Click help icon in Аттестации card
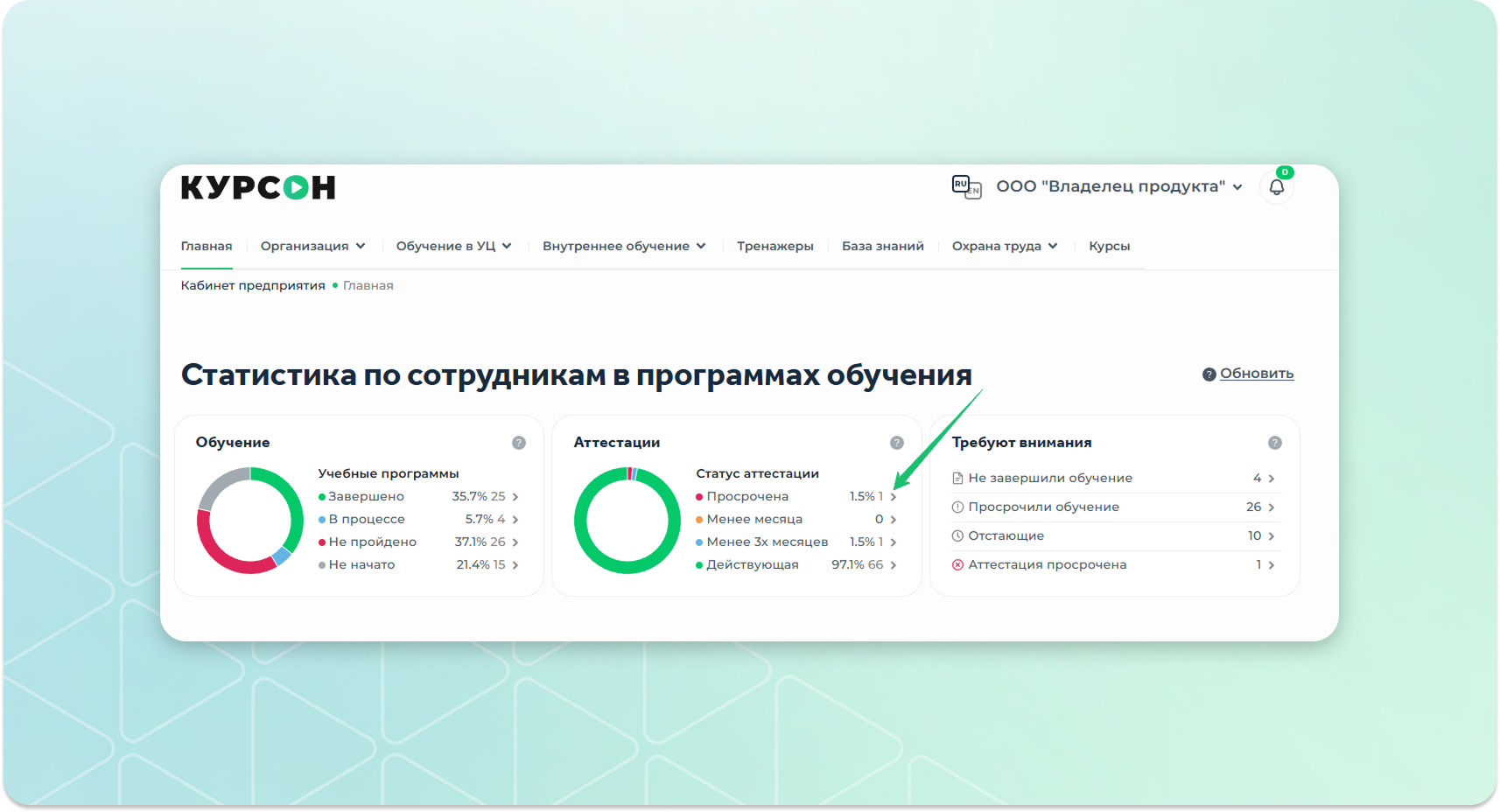Screen dimensions: 1500x812 (897, 443)
